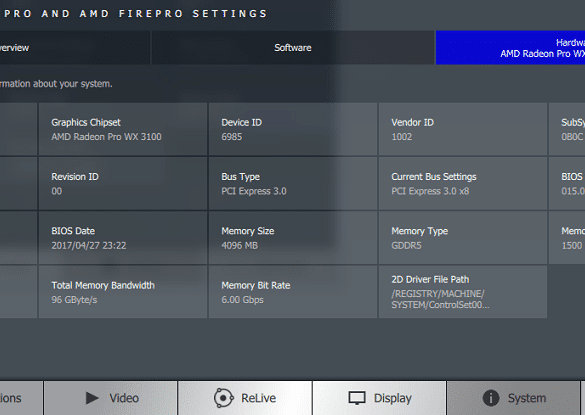Click the Video play icon
585x415 pixels.
click(x=92, y=398)
